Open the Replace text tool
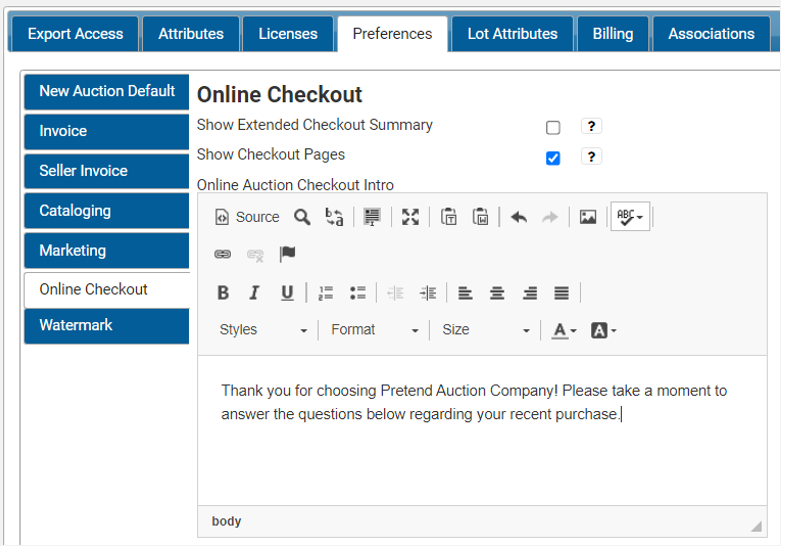The height and width of the screenshot is (551, 789). click(x=334, y=217)
